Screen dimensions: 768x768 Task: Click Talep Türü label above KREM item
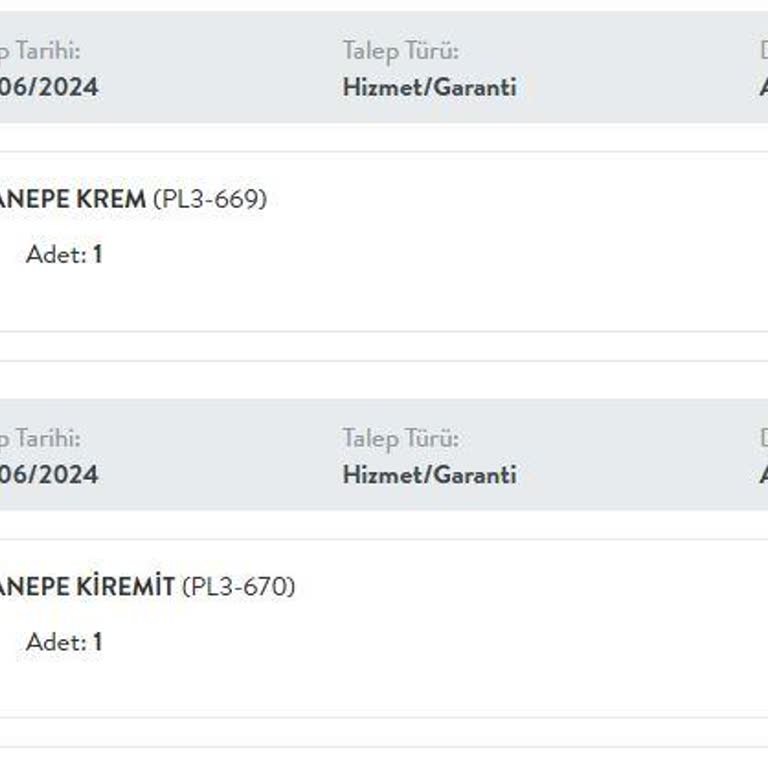400,51
